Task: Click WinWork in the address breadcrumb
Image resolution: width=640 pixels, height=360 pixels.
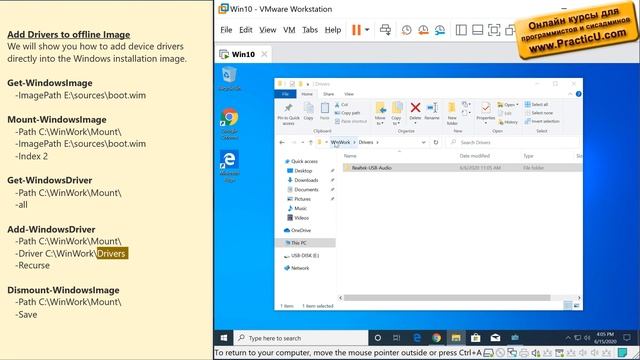Action: pyautogui.click(x=340, y=142)
